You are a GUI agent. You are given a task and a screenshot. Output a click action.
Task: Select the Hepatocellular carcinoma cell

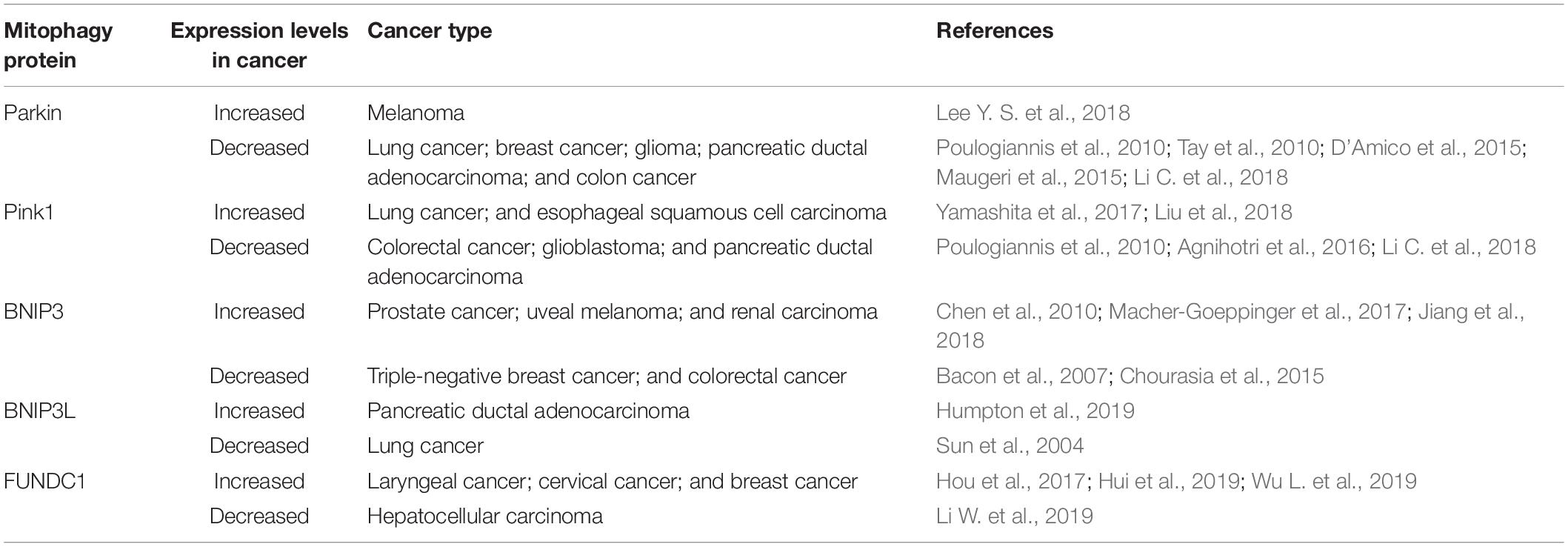(x=484, y=516)
